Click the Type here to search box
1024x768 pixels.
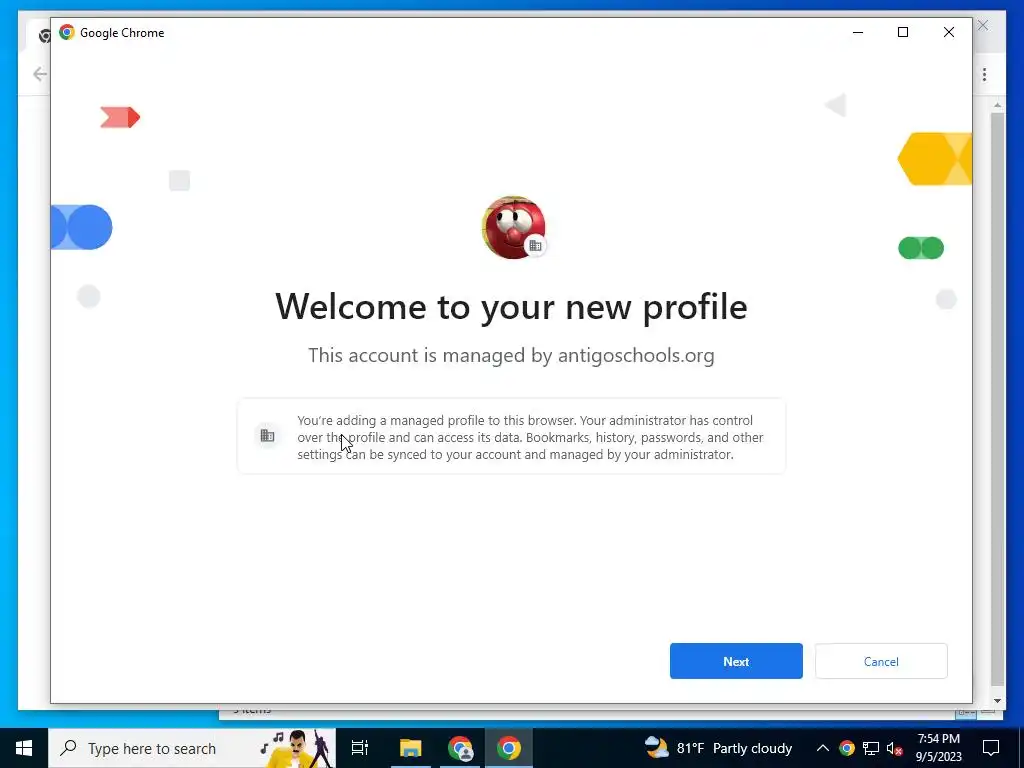click(192, 748)
